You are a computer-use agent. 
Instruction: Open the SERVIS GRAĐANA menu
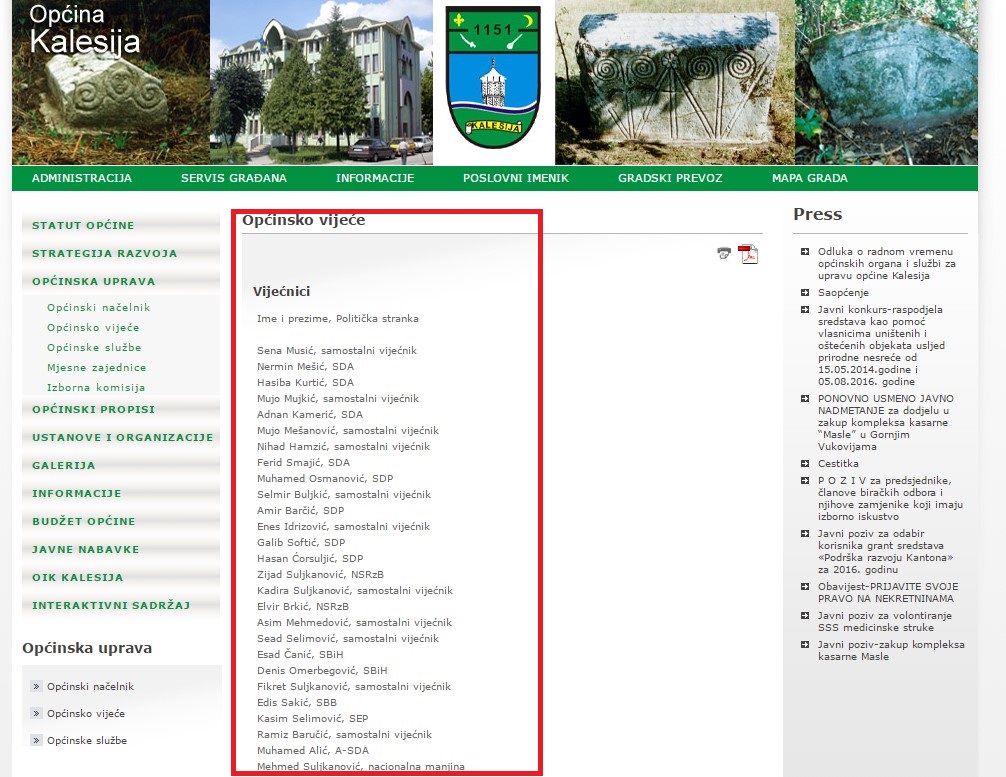coord(234,178)
